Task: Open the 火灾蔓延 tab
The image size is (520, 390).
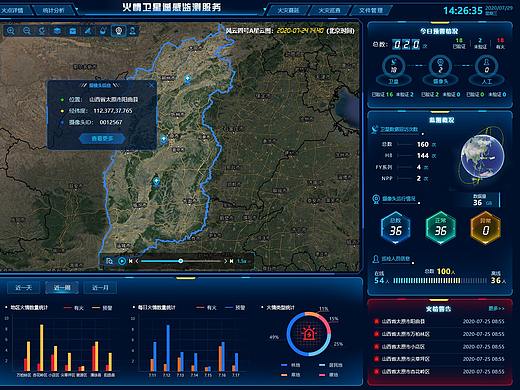Action: pos(288,11)
